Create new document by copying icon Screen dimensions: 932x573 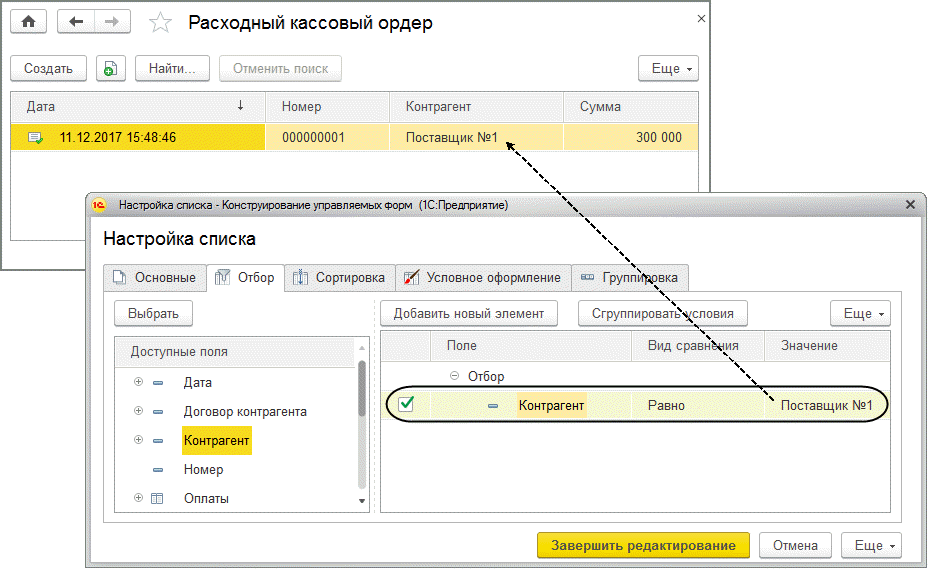111,68
